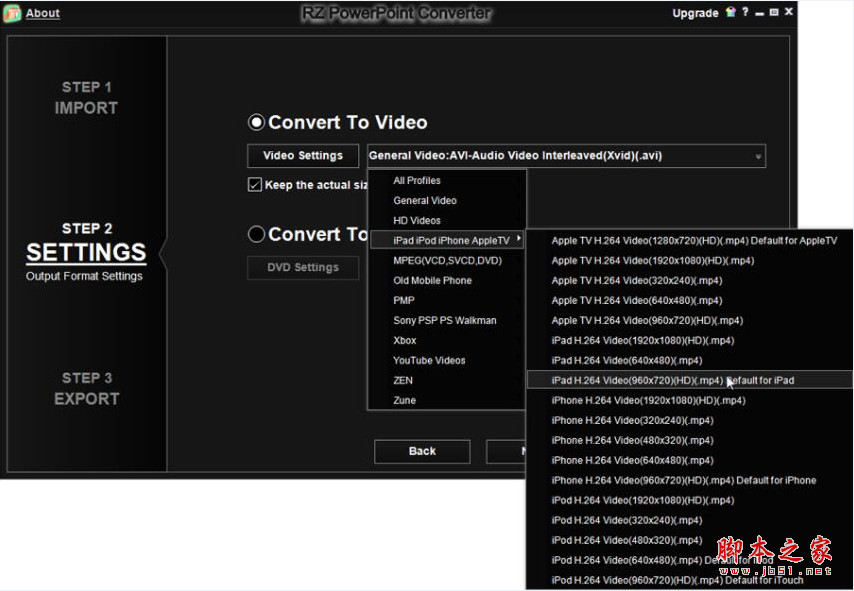Choose General Video category
The width and height of the screenshot is (854, 591).
click(x=447, y=200)
